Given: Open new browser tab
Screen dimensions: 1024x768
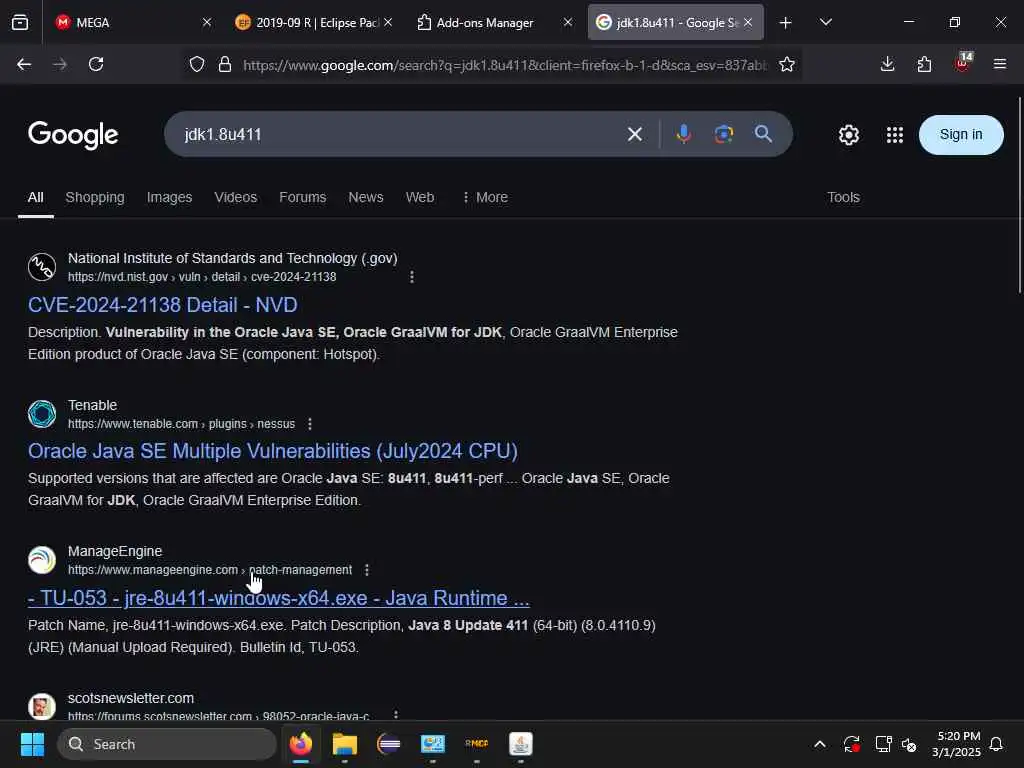Looking at the screenshot, I should (785, 23).
